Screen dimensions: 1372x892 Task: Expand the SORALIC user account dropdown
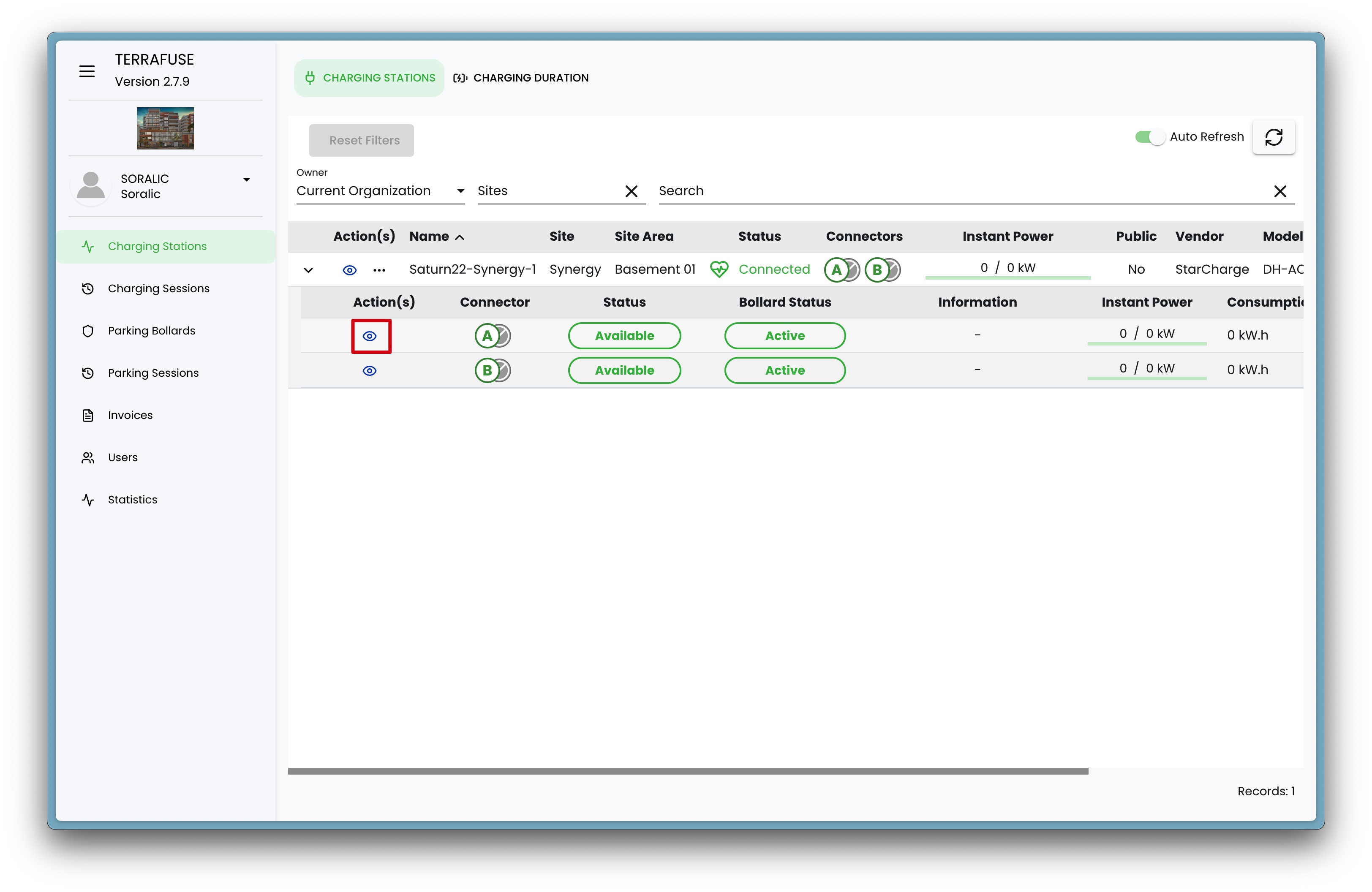(x=246, y=180)
